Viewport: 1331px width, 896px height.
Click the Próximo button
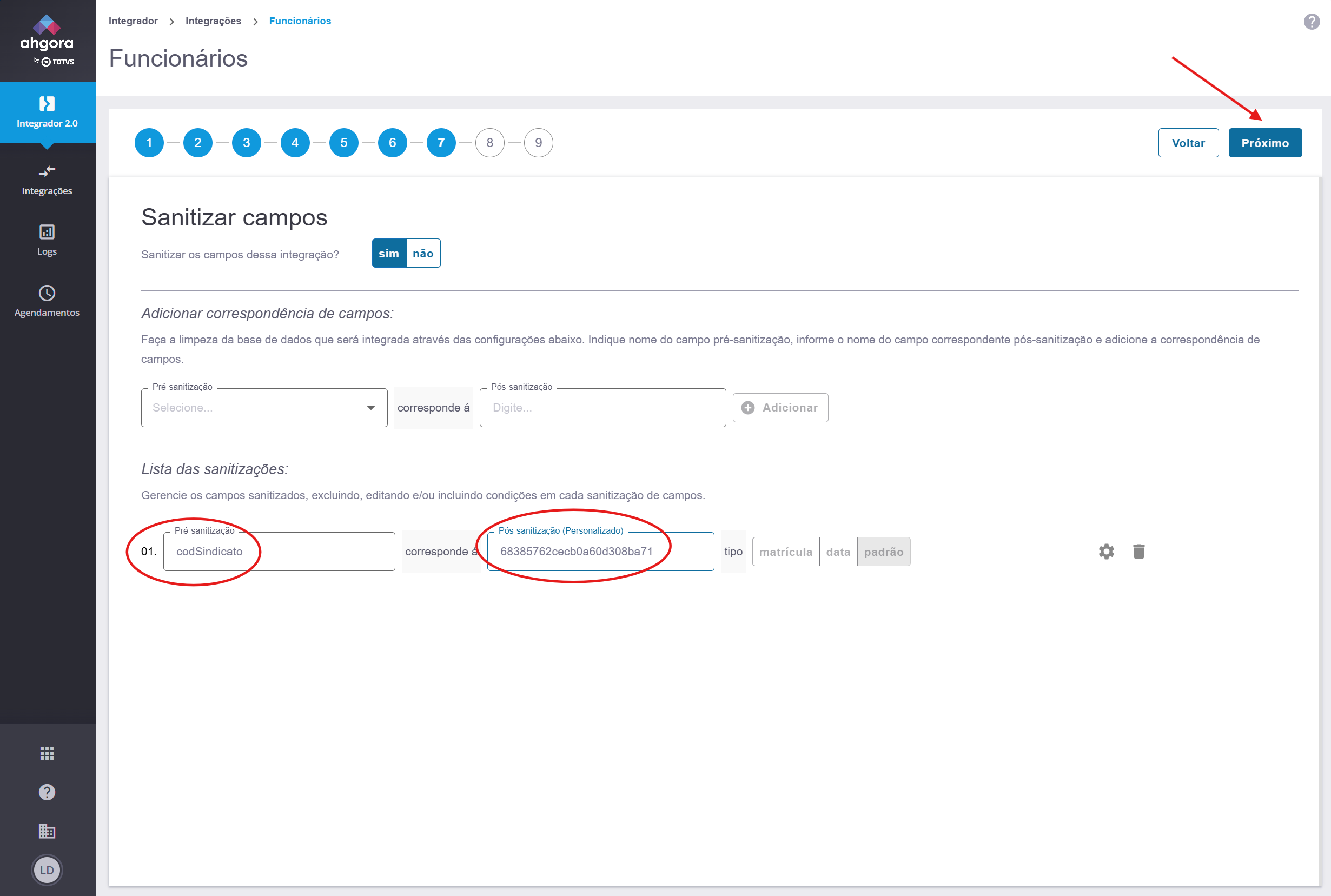coord(1264,143)
